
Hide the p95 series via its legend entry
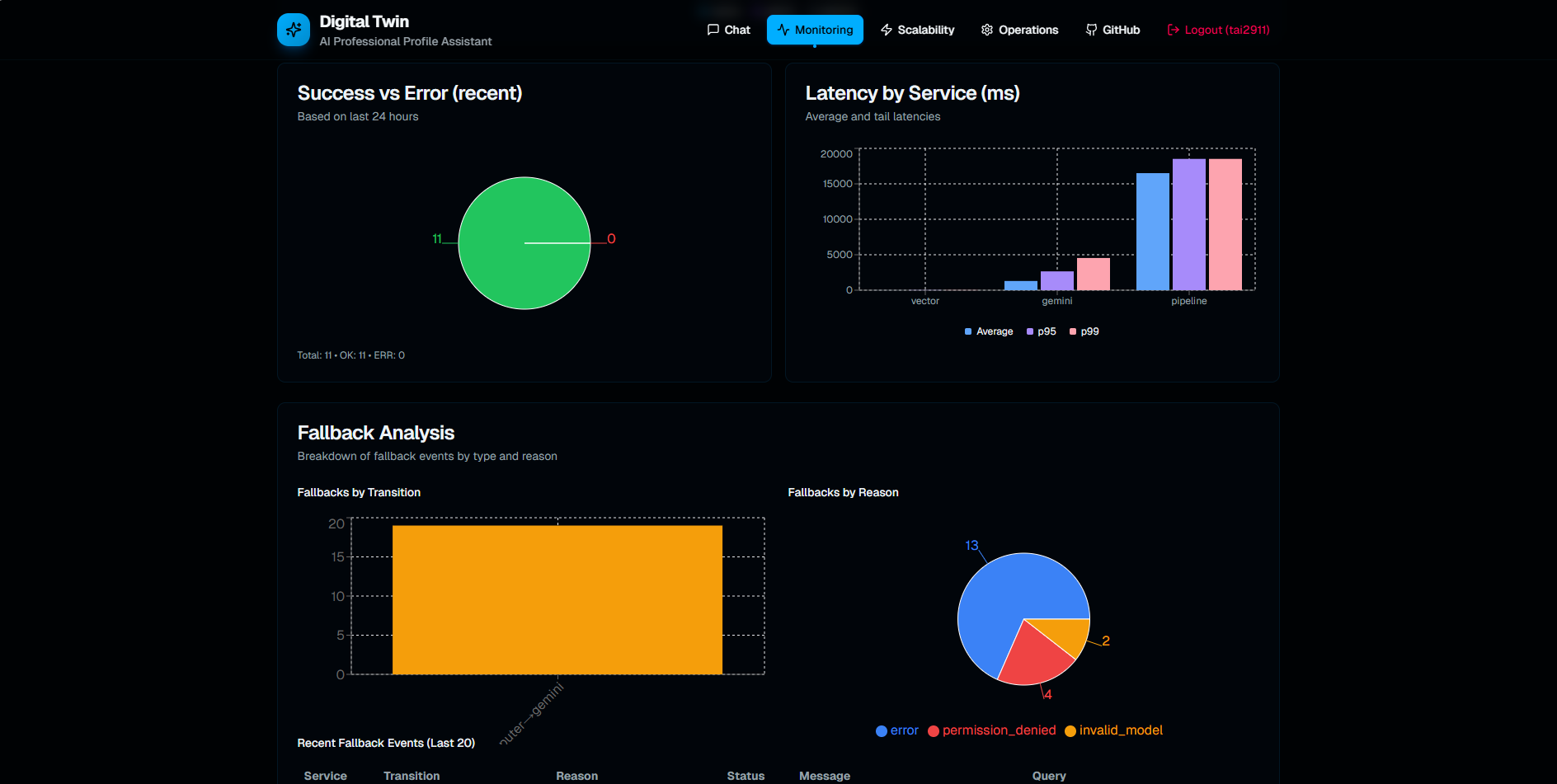(1042, 331)
